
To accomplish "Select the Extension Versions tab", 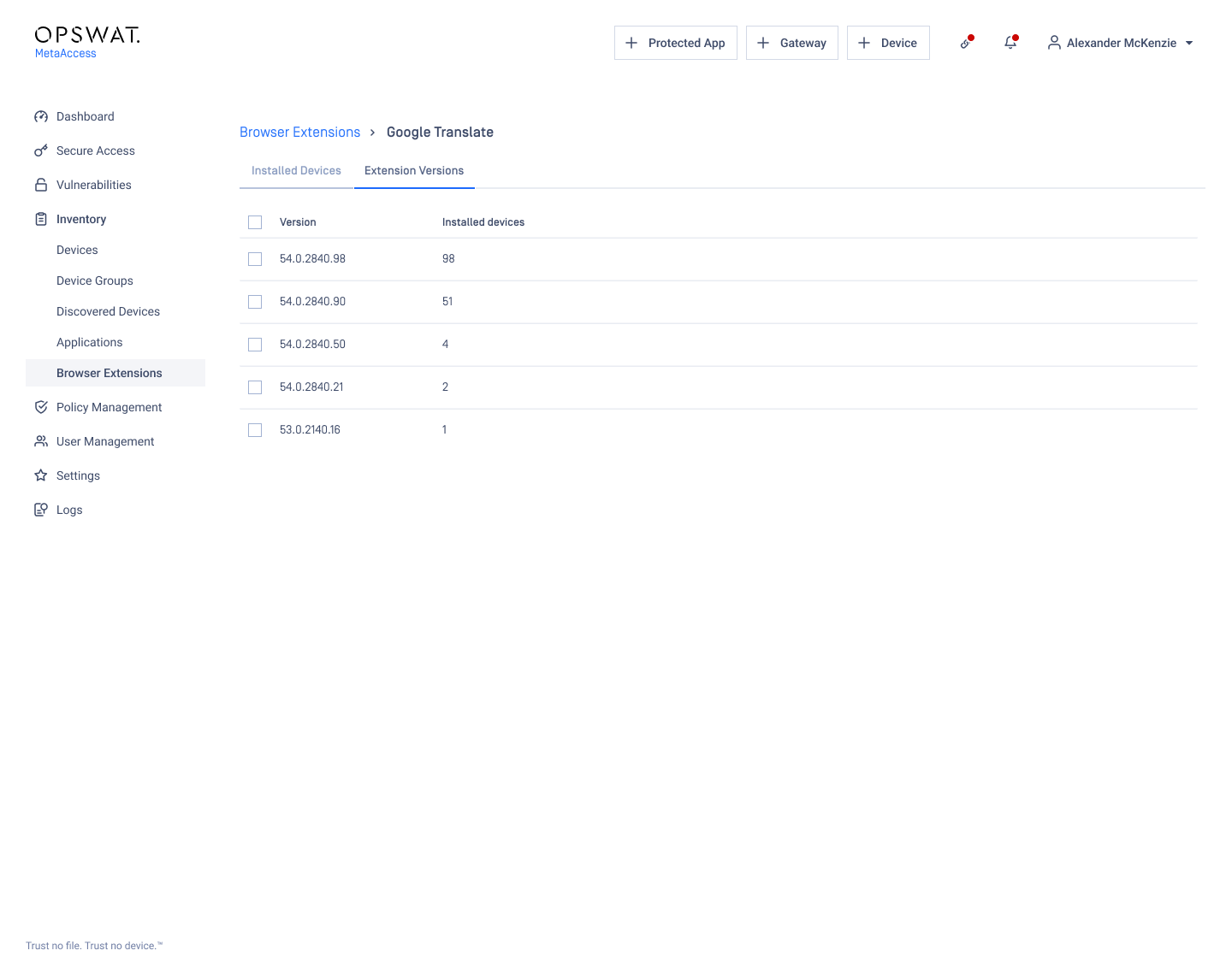I will (414, 171).
